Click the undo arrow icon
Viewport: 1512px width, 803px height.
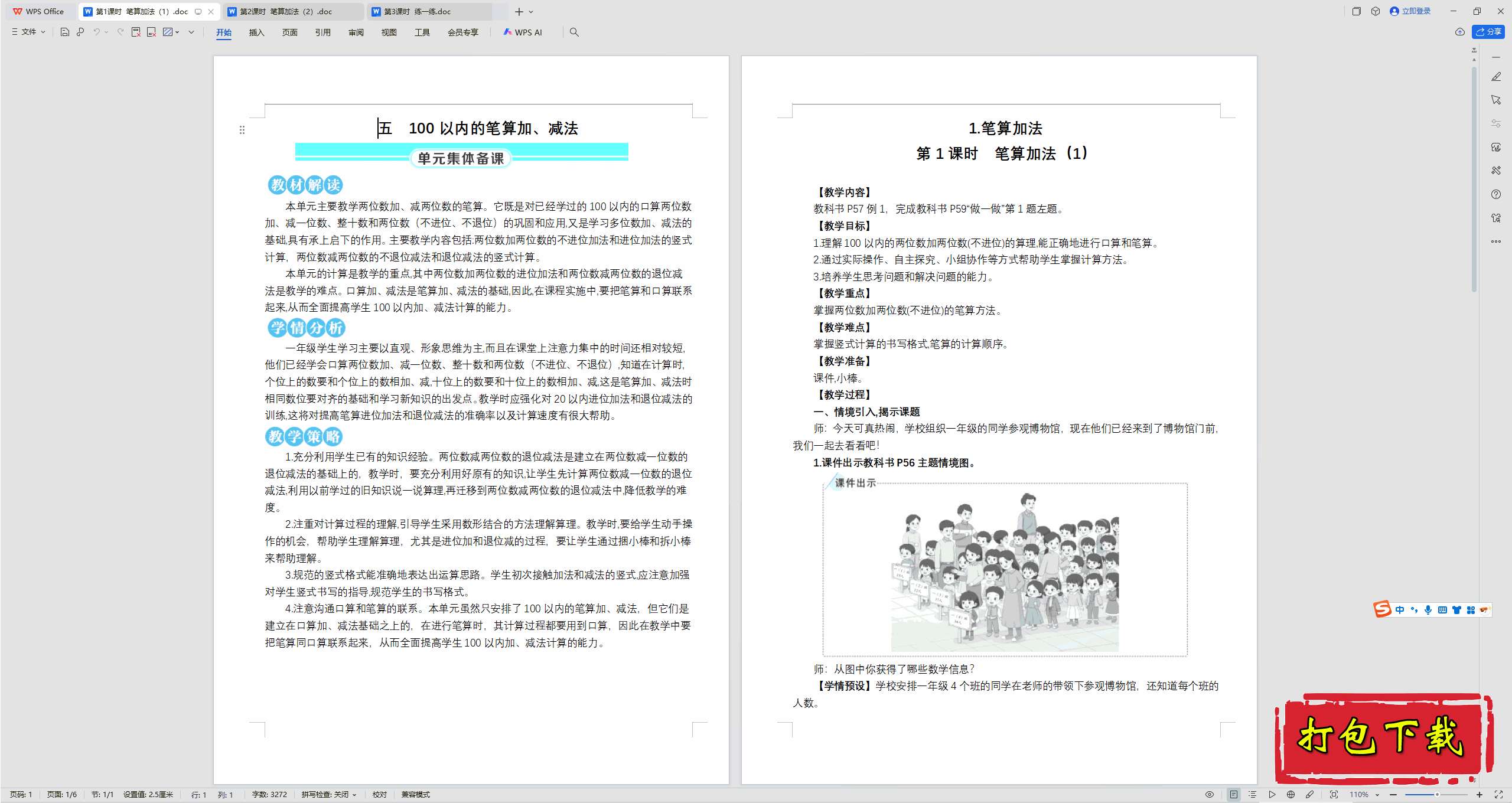[96, 32]
